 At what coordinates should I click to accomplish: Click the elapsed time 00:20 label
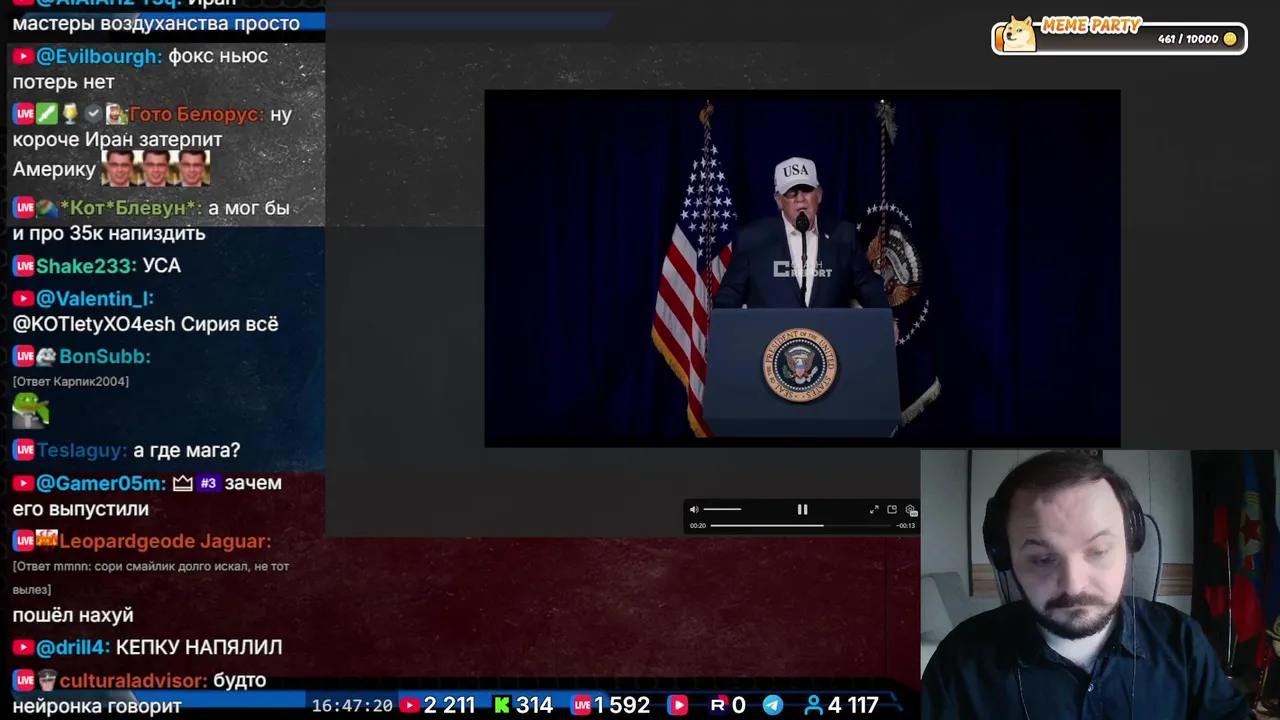coord(697,525)
